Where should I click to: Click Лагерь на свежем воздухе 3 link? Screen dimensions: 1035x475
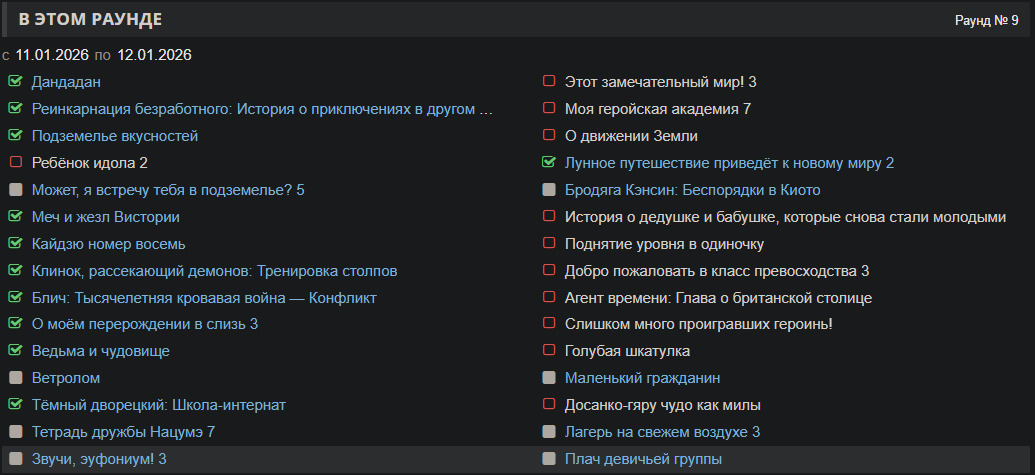click(662, 432)
